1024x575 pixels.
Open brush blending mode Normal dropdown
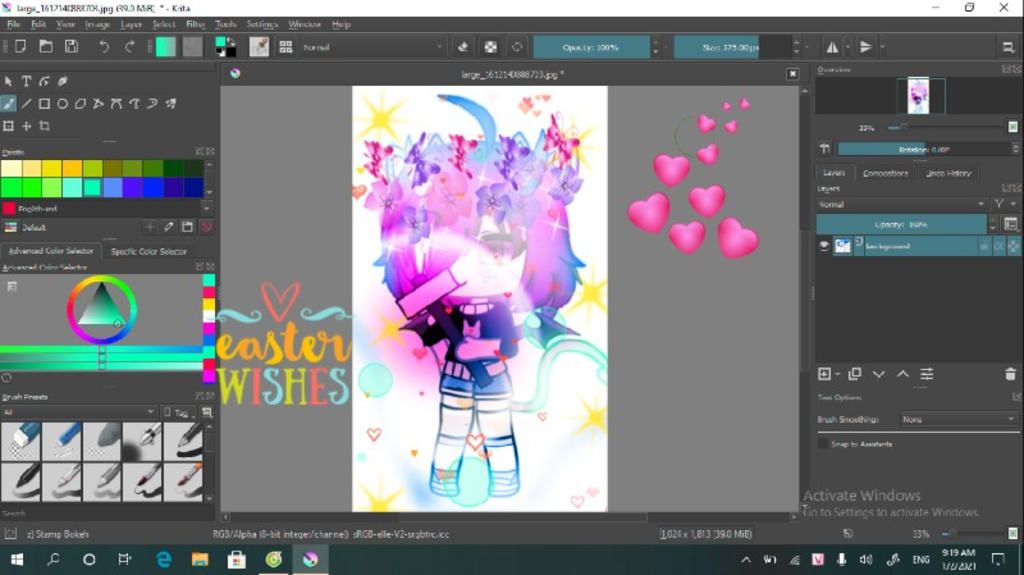tap(372, 47)
